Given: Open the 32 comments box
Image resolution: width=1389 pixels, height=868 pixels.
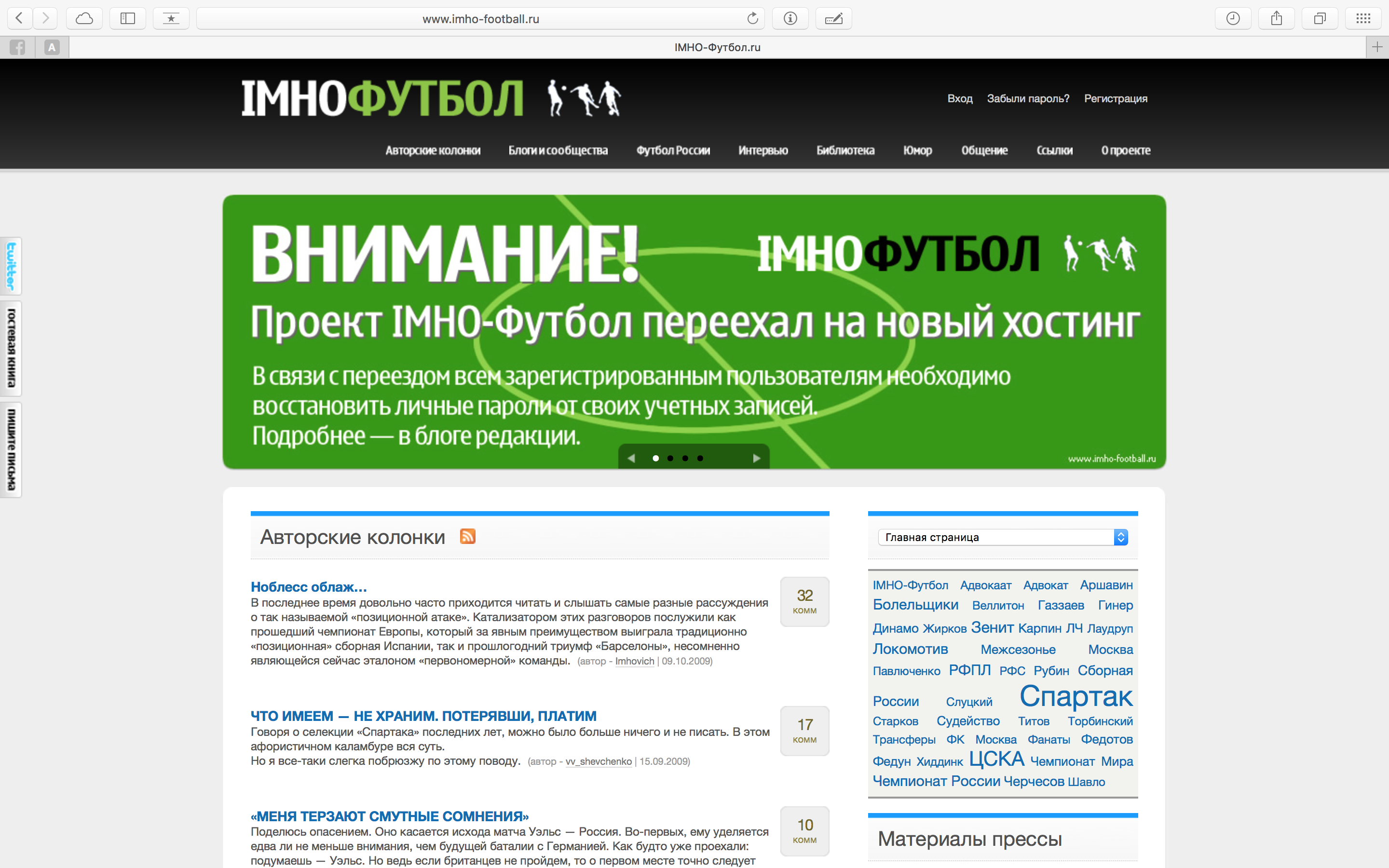Looking at the screenshot, I should coord(804,602).
